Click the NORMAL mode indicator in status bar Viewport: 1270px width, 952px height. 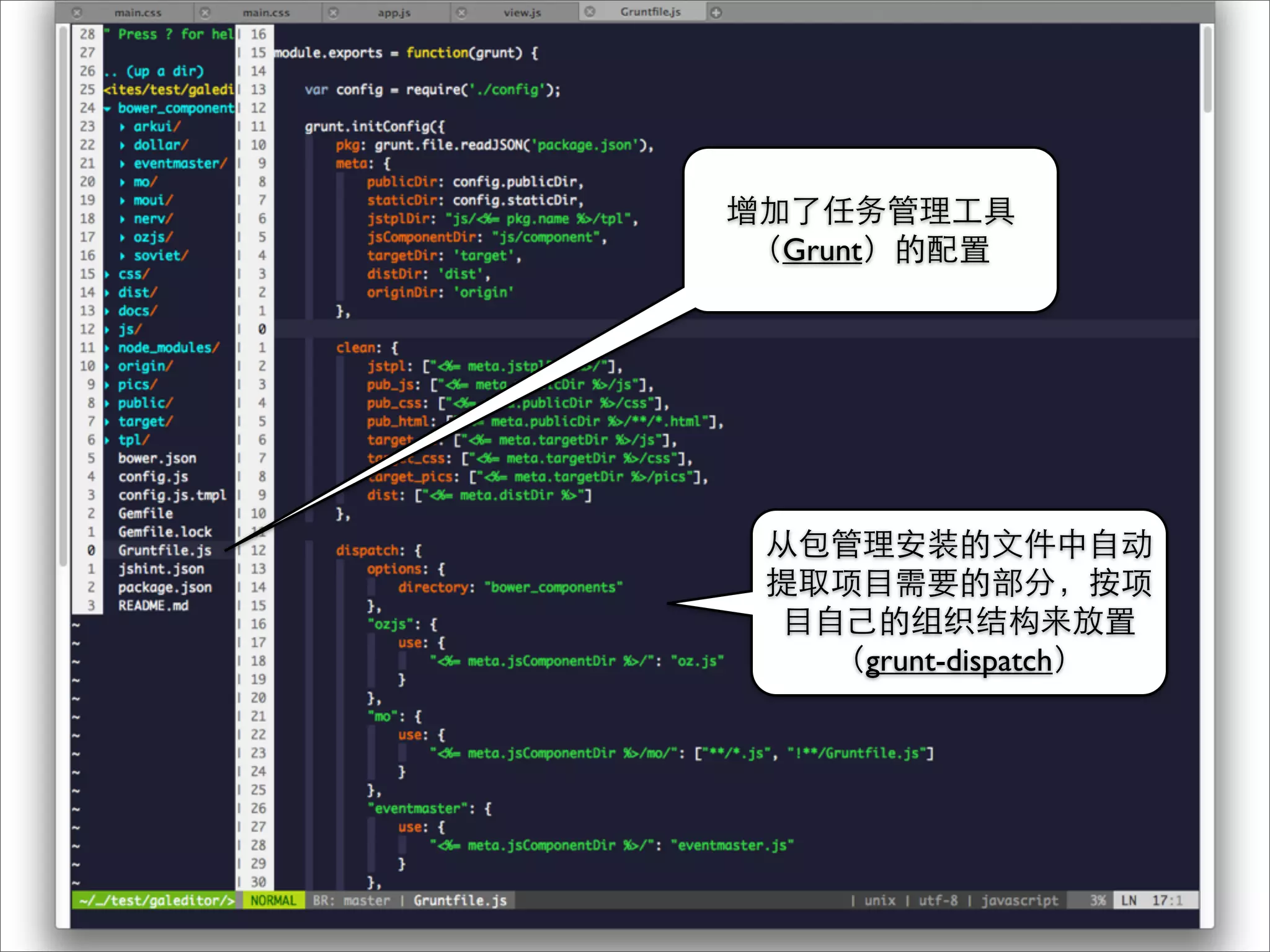tap(273, 901)
